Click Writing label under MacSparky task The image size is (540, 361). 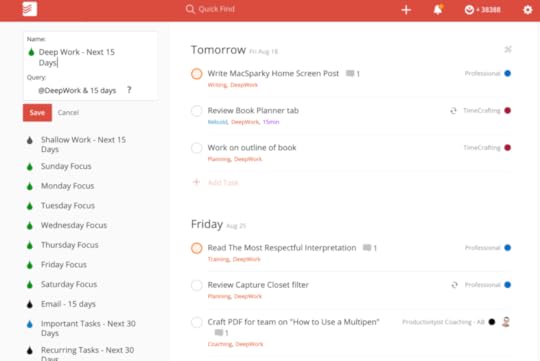217,85
